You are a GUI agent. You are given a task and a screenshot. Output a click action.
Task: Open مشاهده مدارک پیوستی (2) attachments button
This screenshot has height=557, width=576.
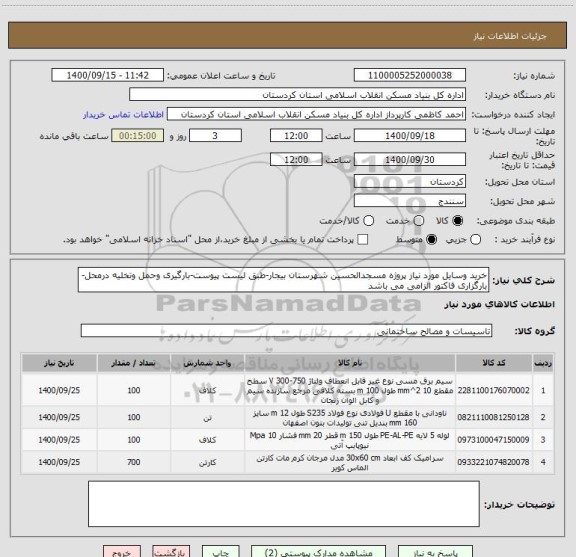click(x=318, y=552)
